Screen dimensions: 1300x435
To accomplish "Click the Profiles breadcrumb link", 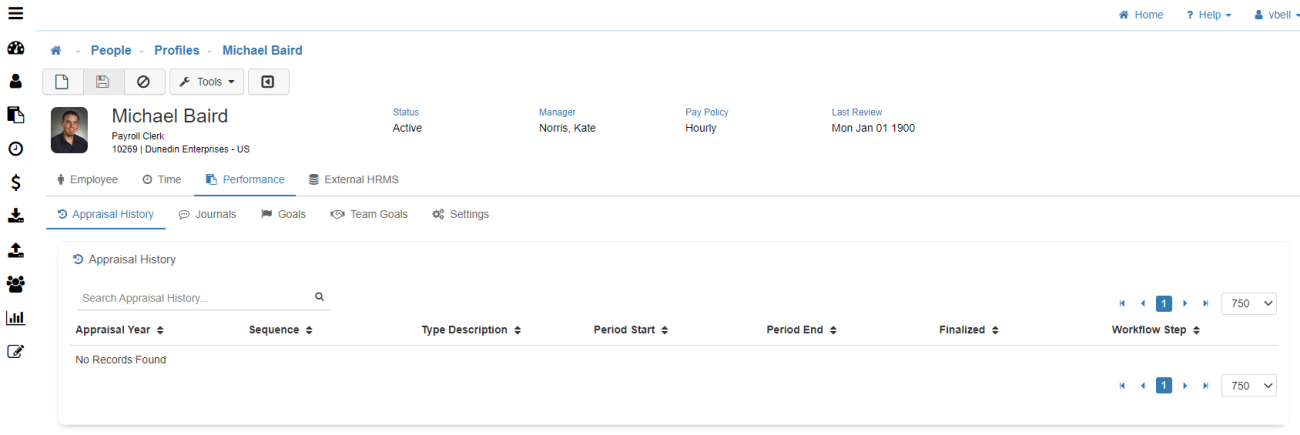I will coord(176,50).
